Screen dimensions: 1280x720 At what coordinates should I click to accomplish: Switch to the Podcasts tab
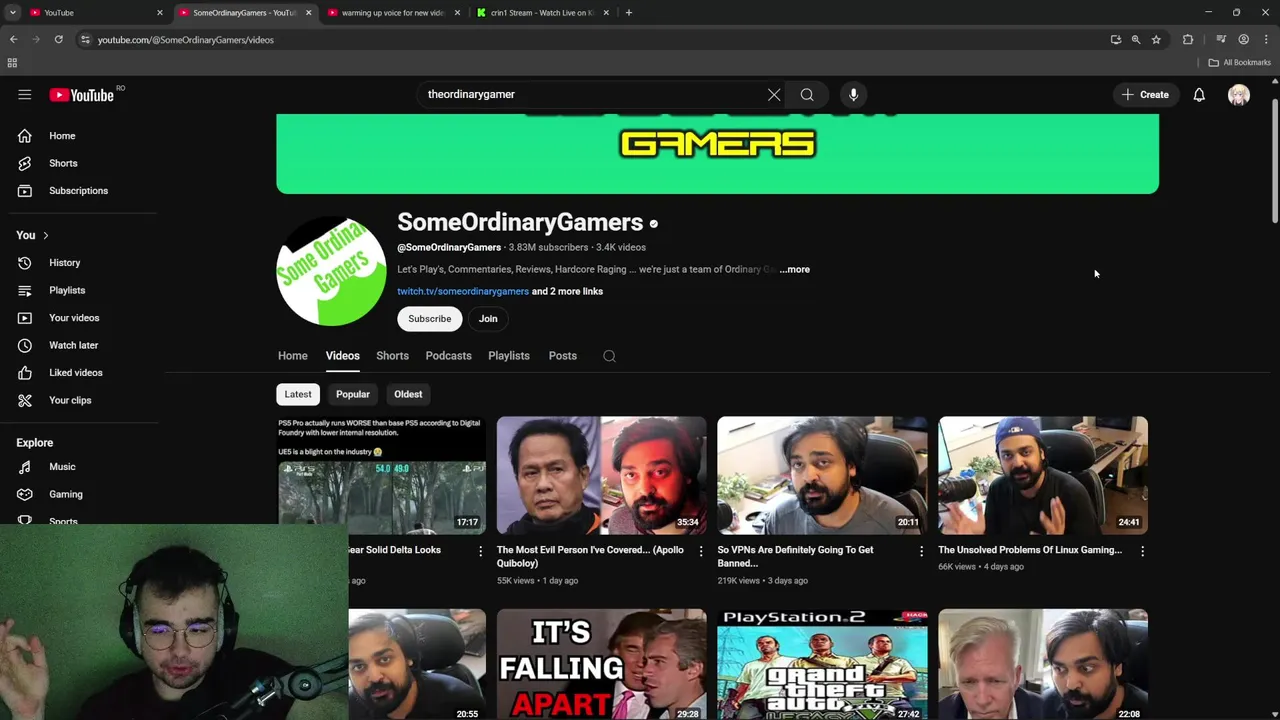[448, 356]
